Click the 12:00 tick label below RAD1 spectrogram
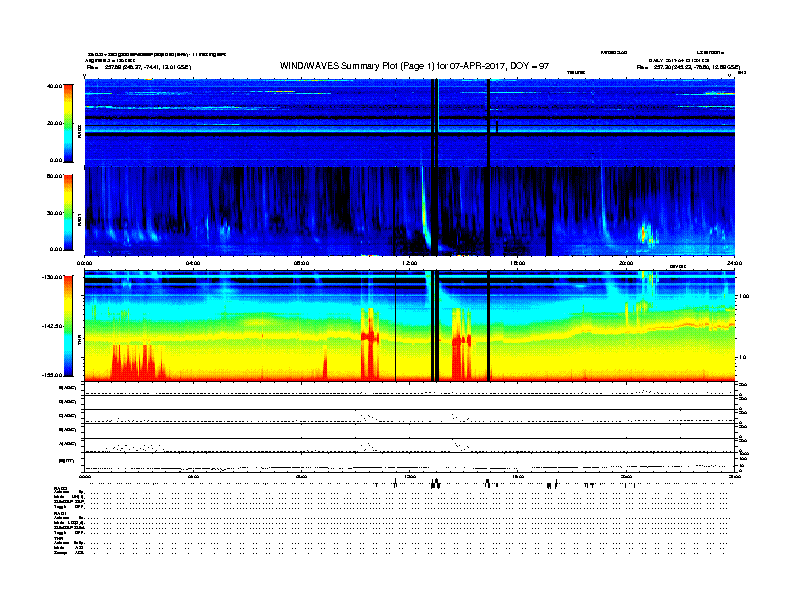This screenshot has height=612, width=792. pyautogui.click(x=410, y=263)
